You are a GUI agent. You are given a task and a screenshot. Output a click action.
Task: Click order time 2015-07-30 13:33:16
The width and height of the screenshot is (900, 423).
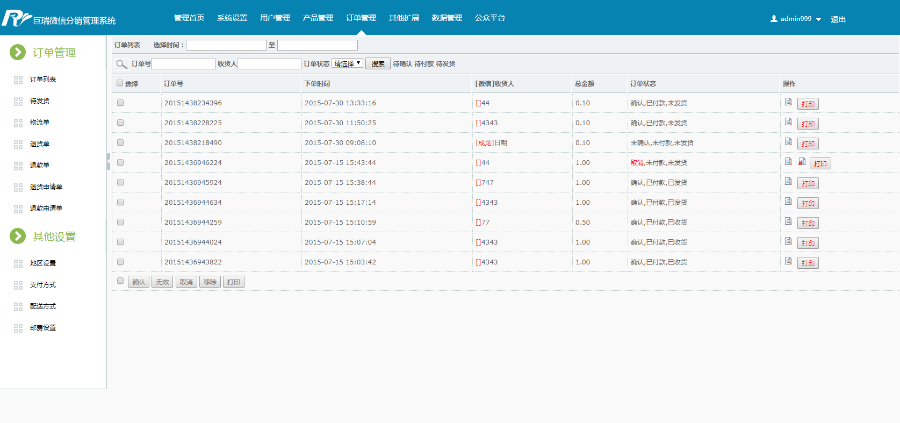pyautogui.click(x=340, y=103)
